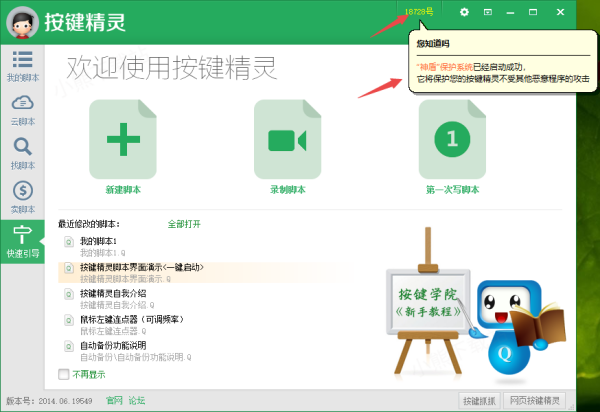Click the "神盾"保护系统 link in tooltip

coord(445,67)
